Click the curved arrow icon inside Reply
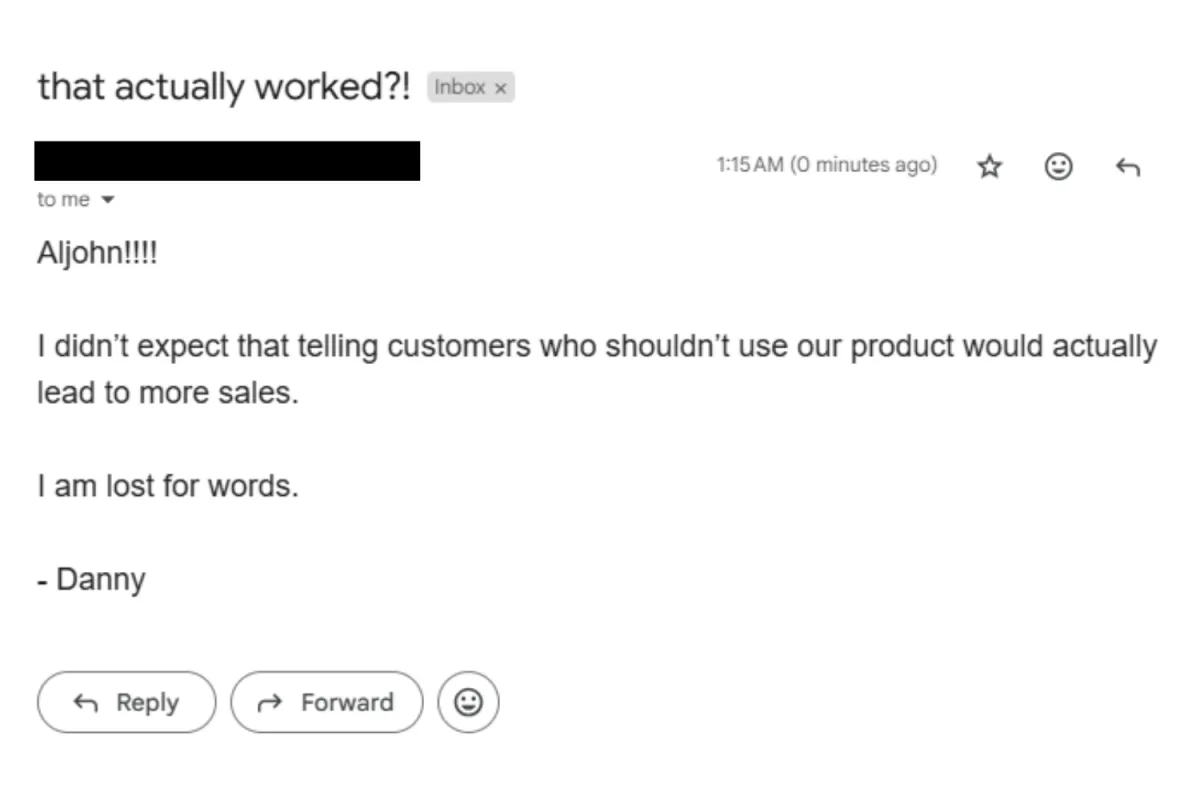Image resolution: width=1200 pixels, height=792 pixels. 86,703
